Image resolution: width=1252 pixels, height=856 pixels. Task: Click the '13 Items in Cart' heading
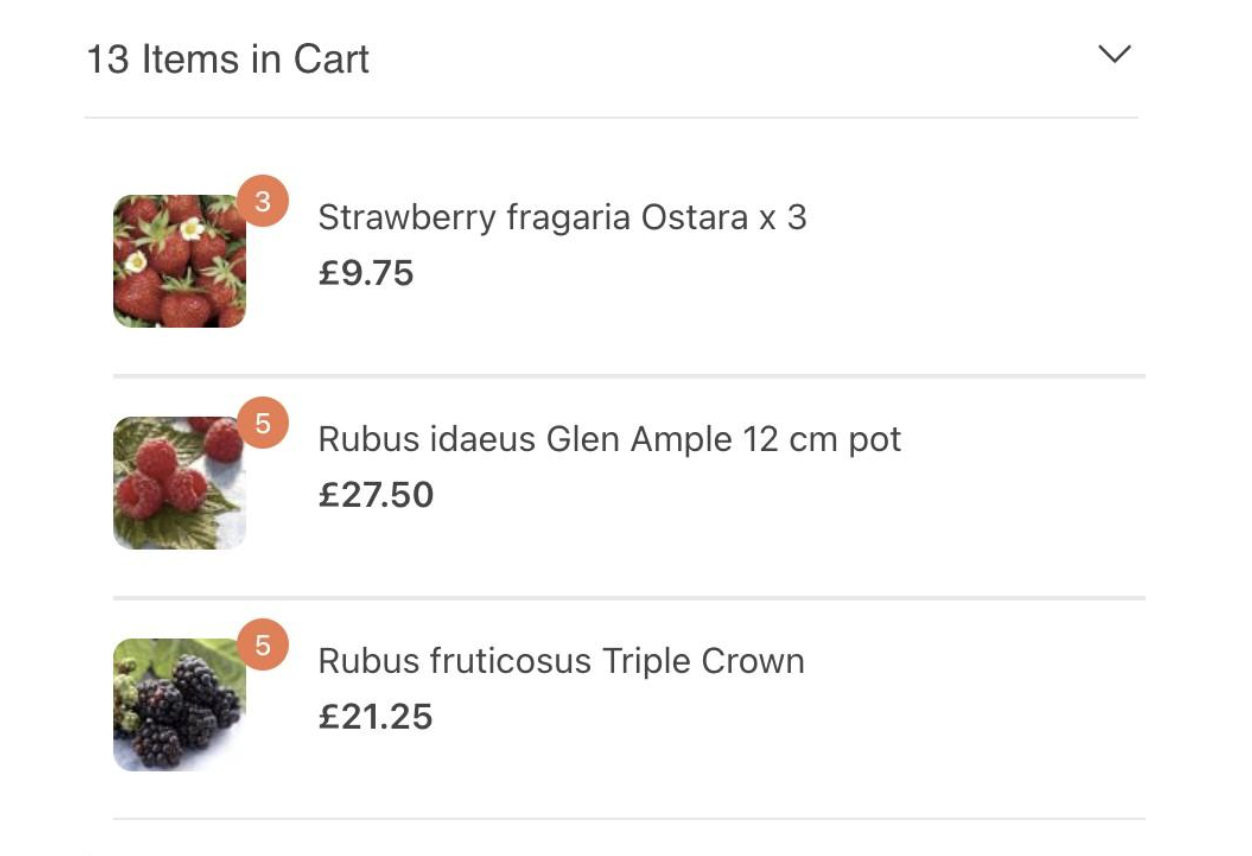228,59
